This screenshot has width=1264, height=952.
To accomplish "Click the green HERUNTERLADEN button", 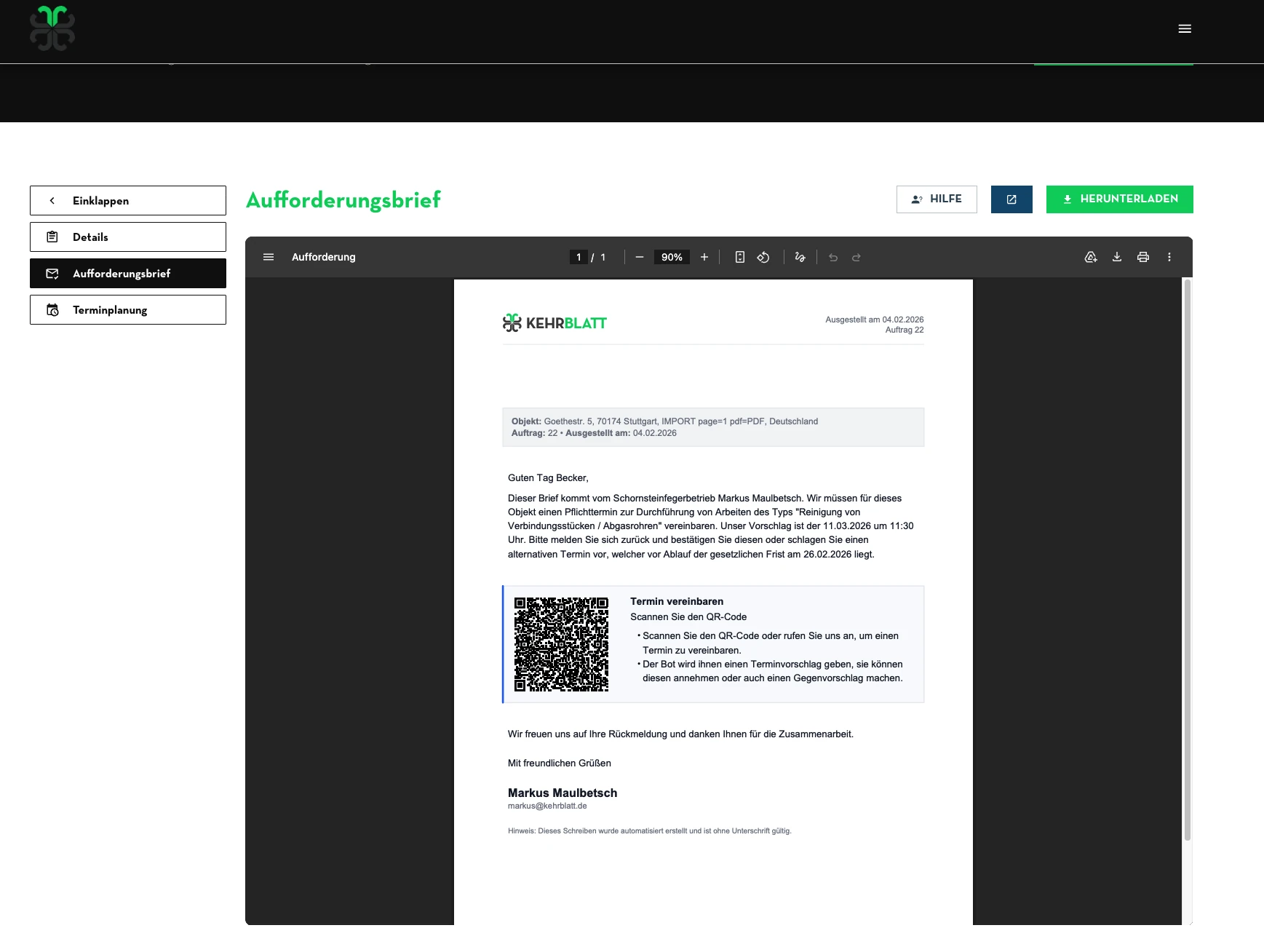I will coord(1119,199).
